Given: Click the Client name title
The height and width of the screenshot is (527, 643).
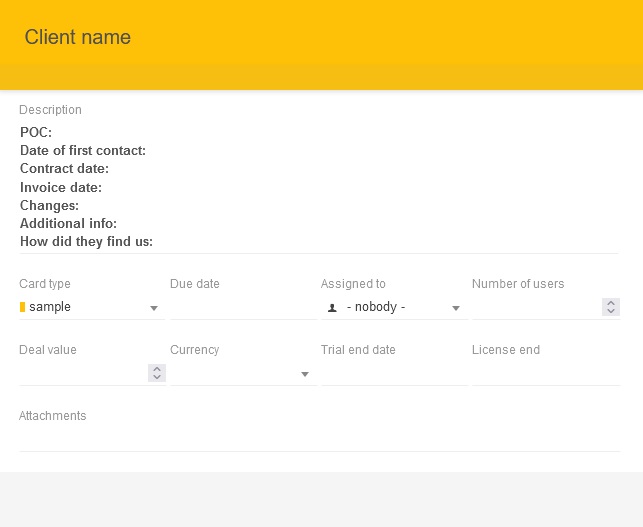Looking at the screenshot, I should click(x=78, y=37).
